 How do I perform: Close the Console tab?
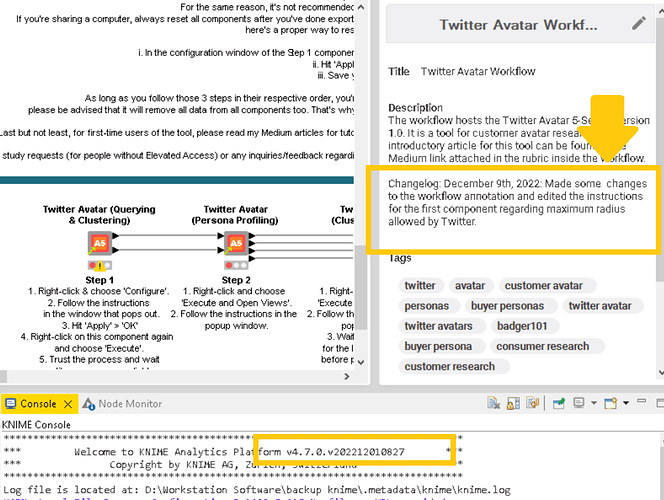pos(68,404)
